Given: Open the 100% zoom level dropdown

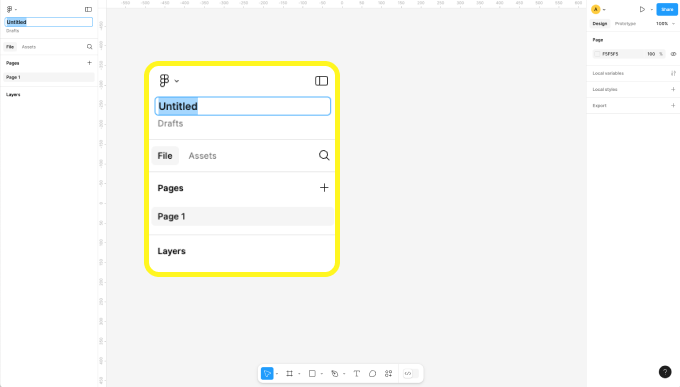Looking at the screenshot, I should [x=665, y=23].
